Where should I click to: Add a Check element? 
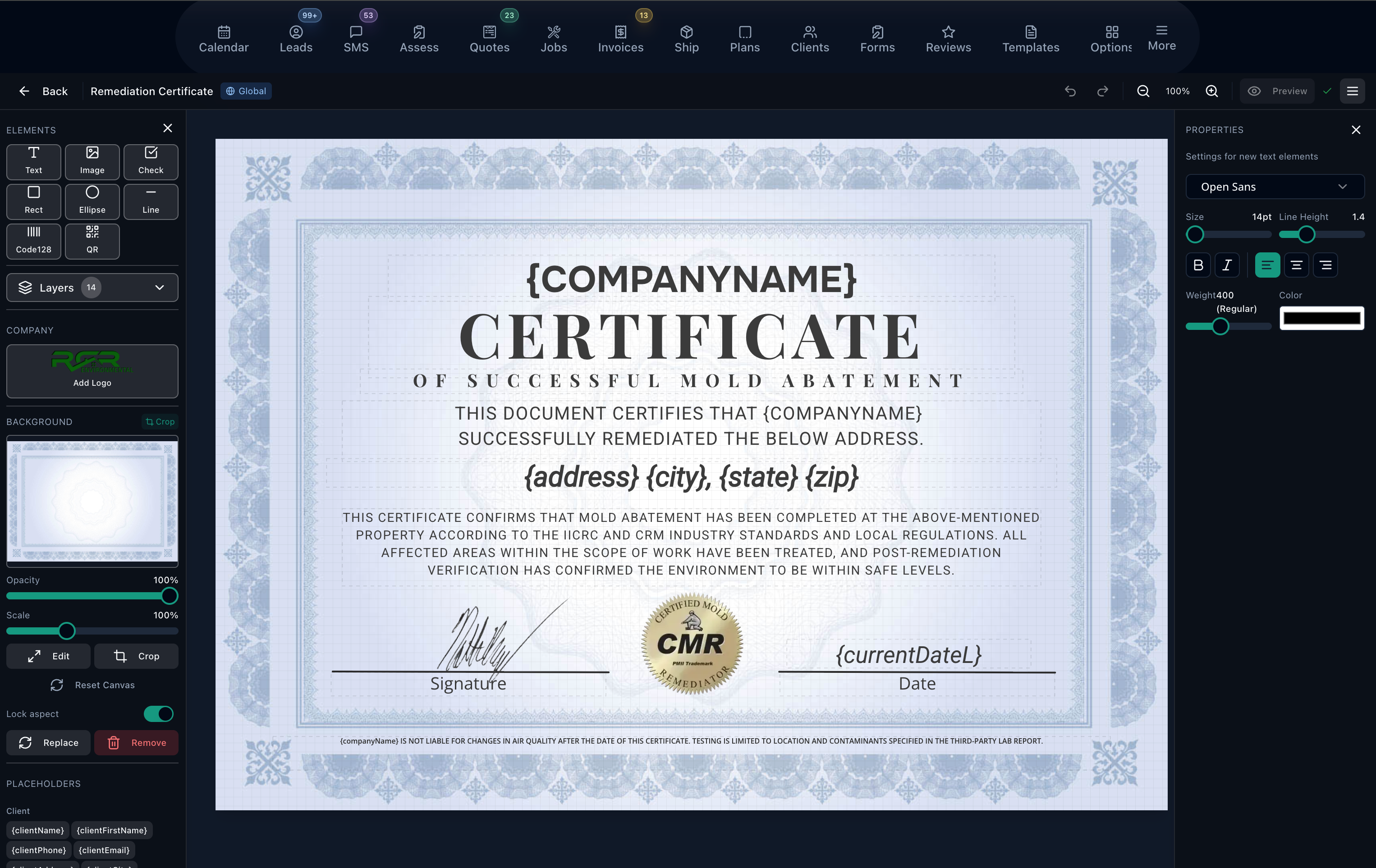(151, 162)
